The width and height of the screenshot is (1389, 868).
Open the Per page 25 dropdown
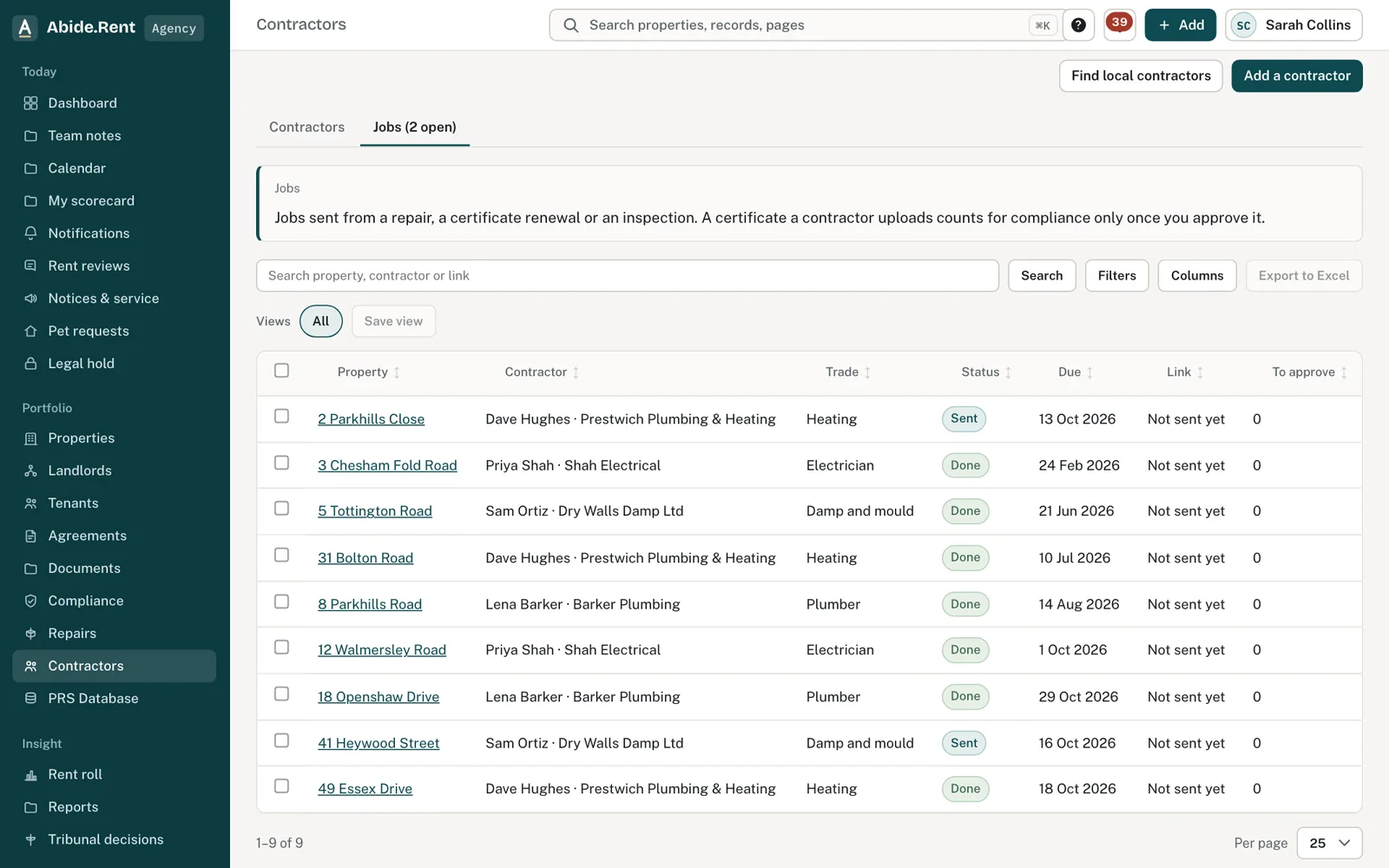[x=1329, y=843]
